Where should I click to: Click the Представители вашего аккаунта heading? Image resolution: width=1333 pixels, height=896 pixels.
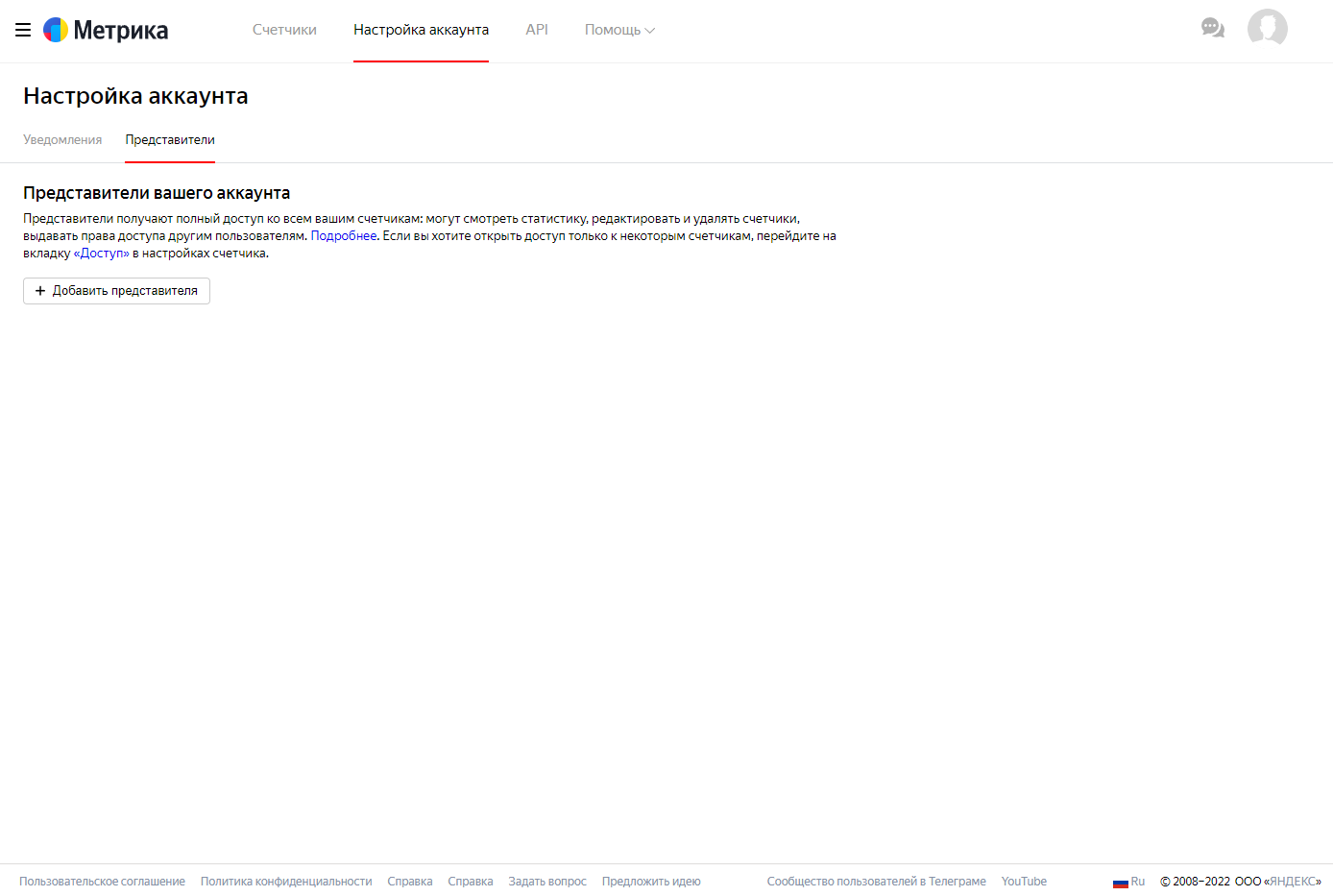pos(157,193)
